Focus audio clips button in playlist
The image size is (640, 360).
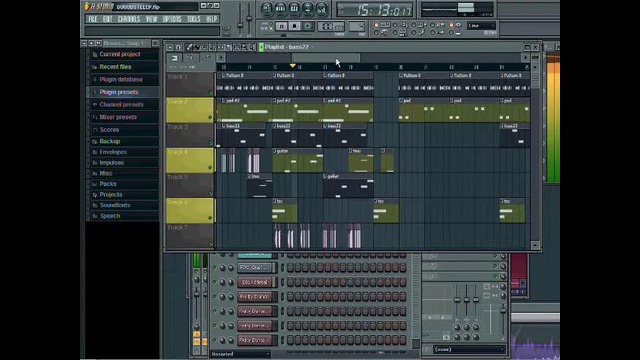coord(190,58)
